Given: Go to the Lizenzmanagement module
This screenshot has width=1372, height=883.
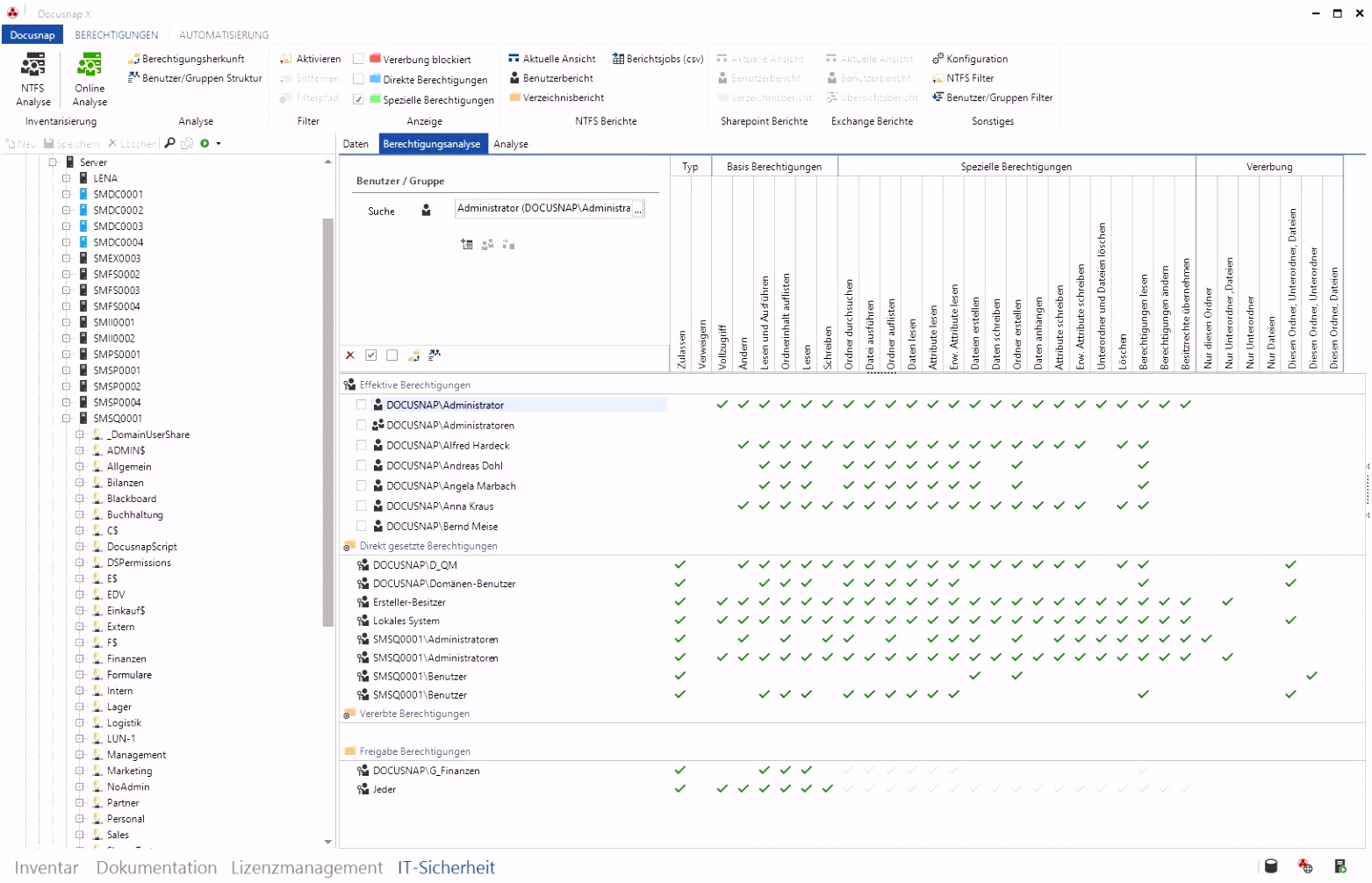Looking at the screenshot, I should pos(306,867).
